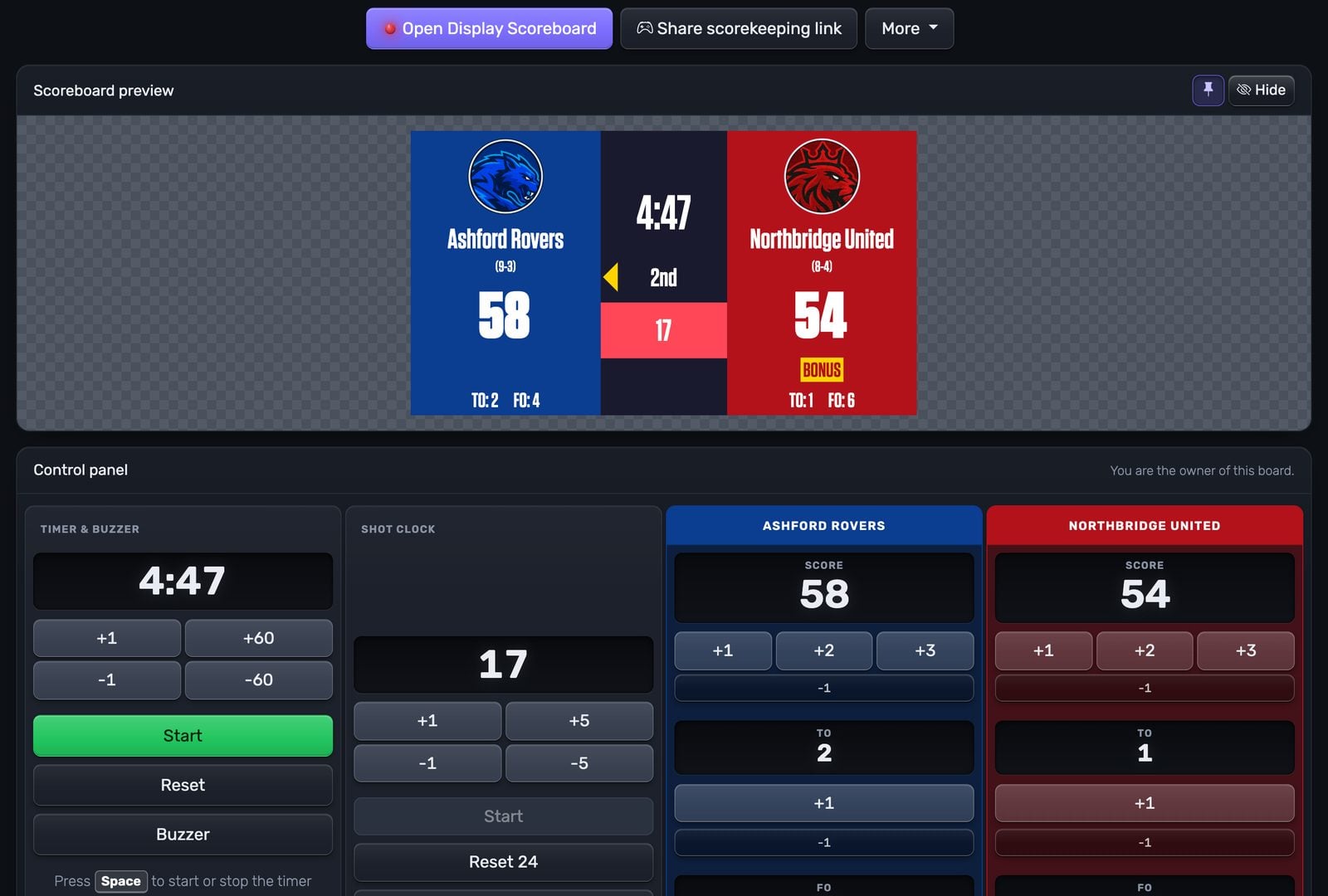
Task: Reset the game timer
Action: tap(183, 785)
